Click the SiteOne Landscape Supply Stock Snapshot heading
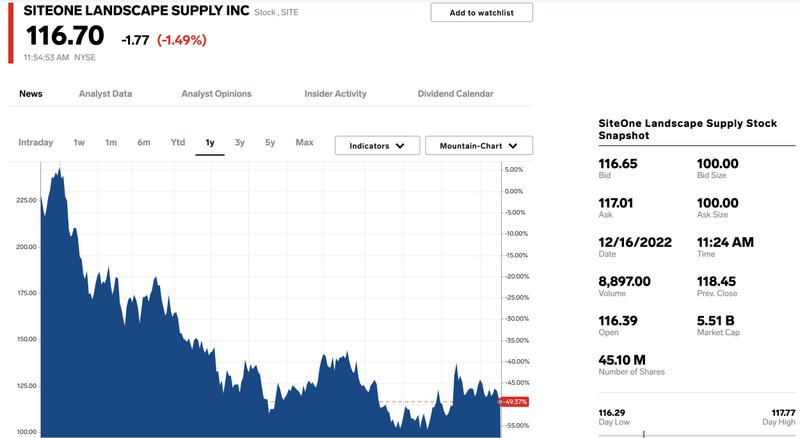This screenshot has height=438, width=800. [x=687, y=129]
